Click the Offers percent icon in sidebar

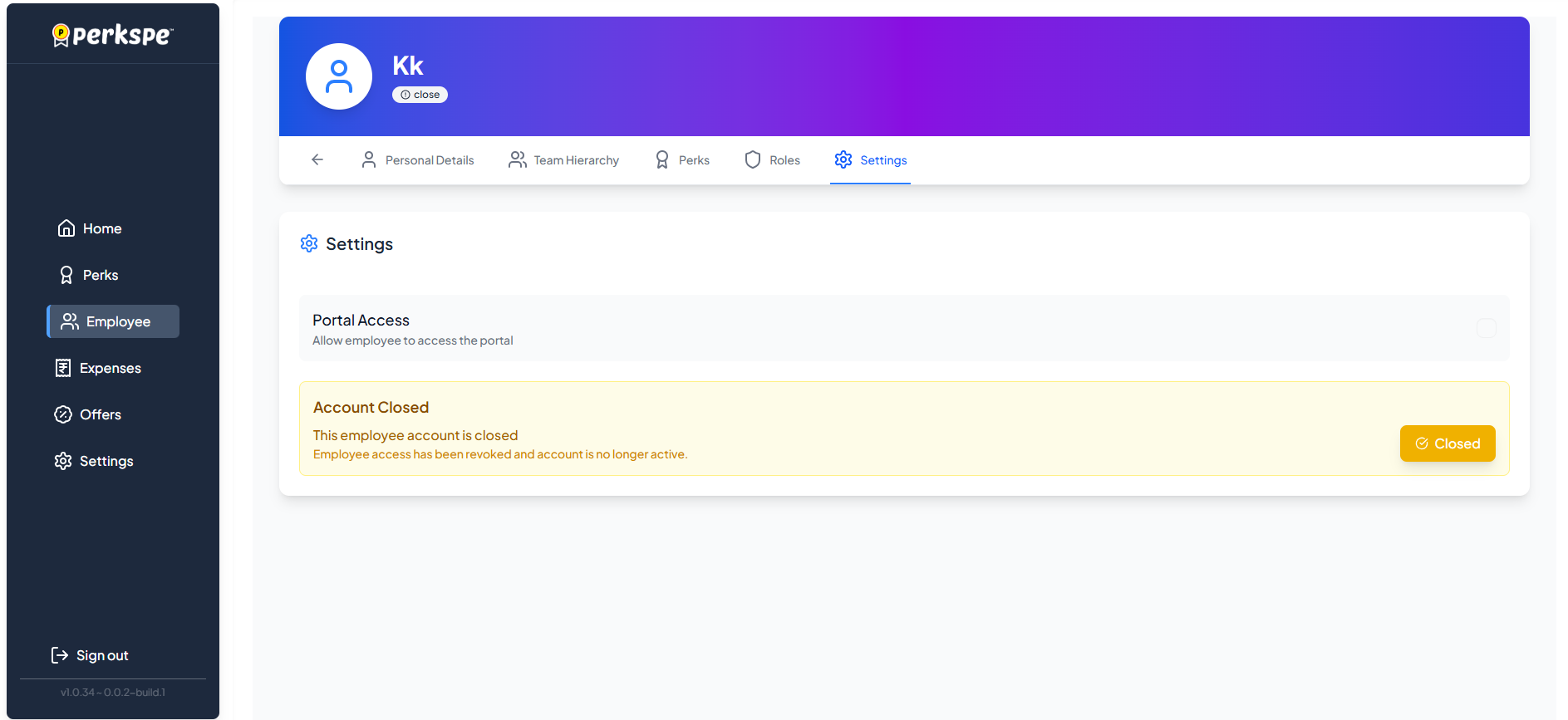(63, 414)
